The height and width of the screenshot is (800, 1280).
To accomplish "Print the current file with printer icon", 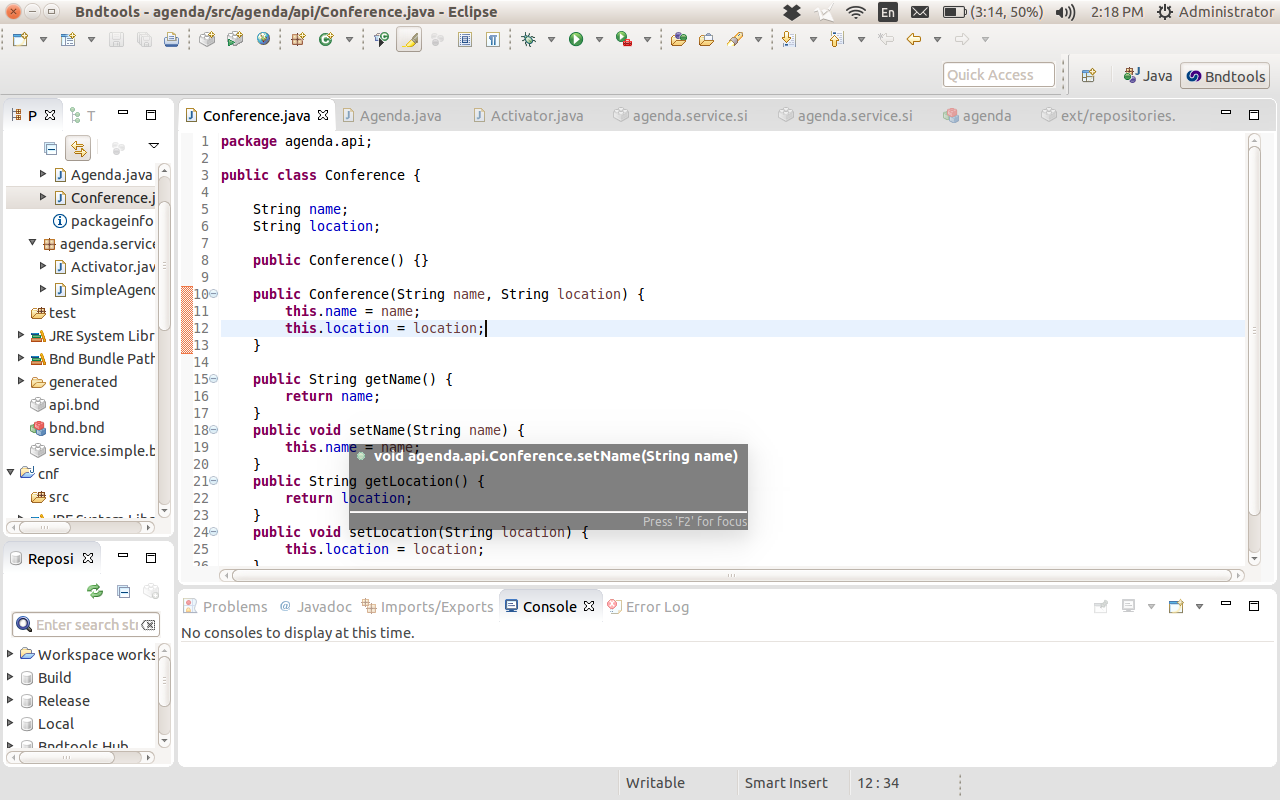I will pos(171,40).
